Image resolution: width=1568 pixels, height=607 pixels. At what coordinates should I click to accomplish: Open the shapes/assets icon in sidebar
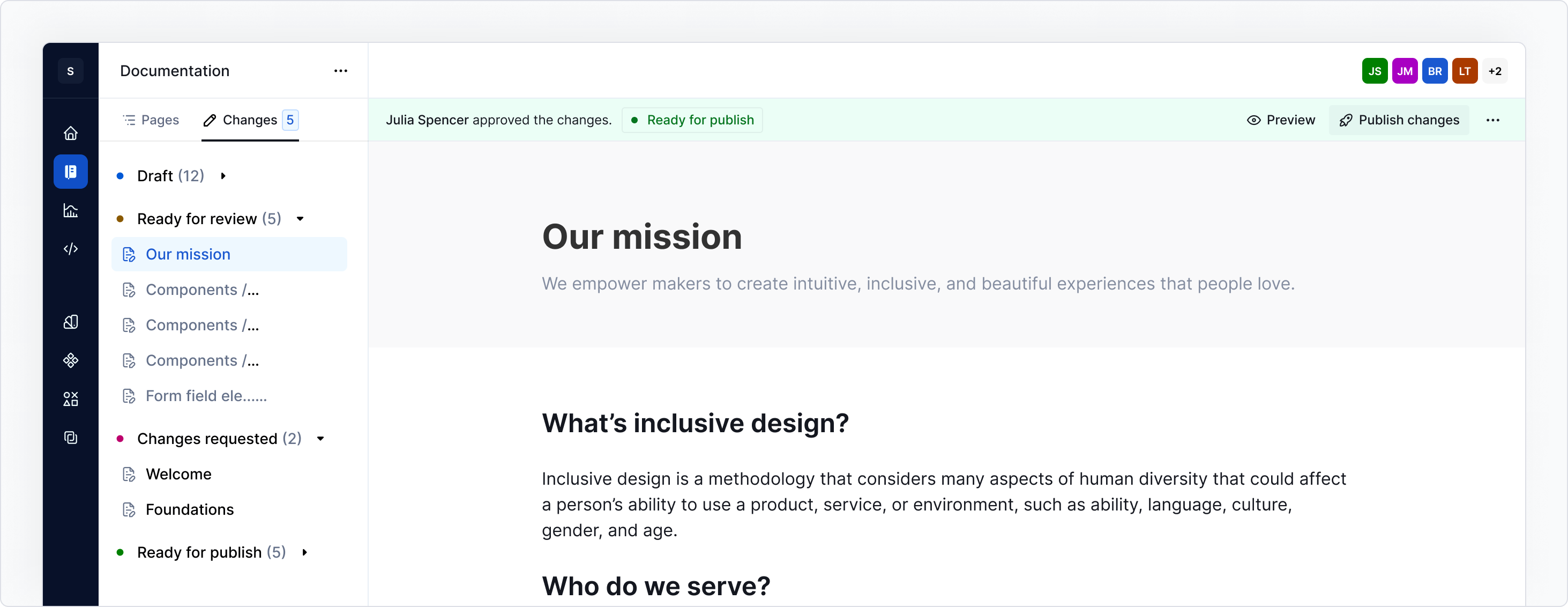(71, 399)
